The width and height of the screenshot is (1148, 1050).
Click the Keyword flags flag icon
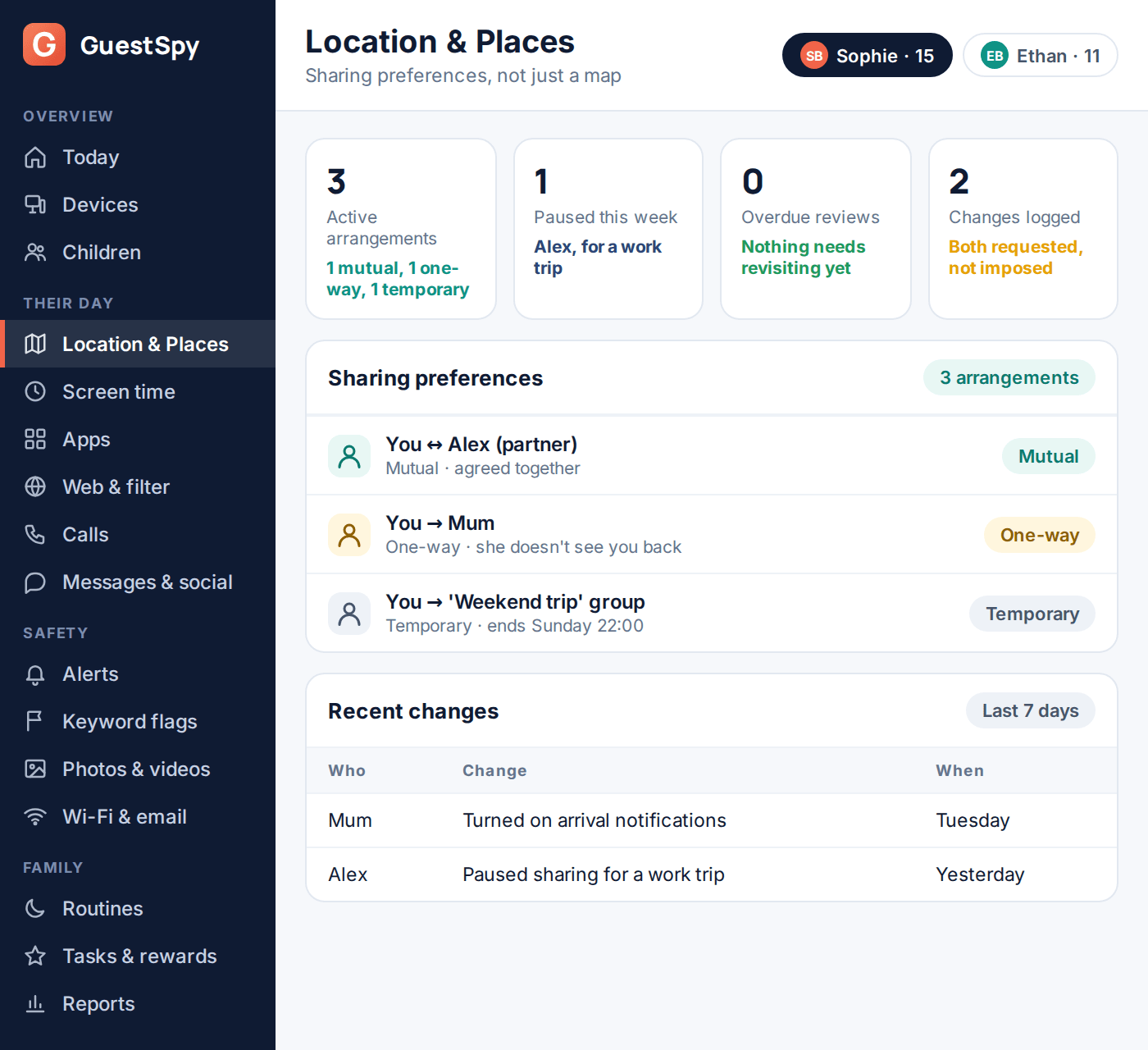35,722
